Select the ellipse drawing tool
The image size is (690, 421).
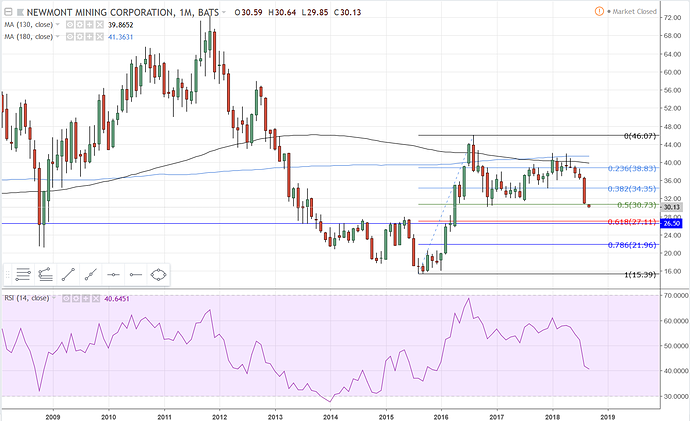[159, 273]
